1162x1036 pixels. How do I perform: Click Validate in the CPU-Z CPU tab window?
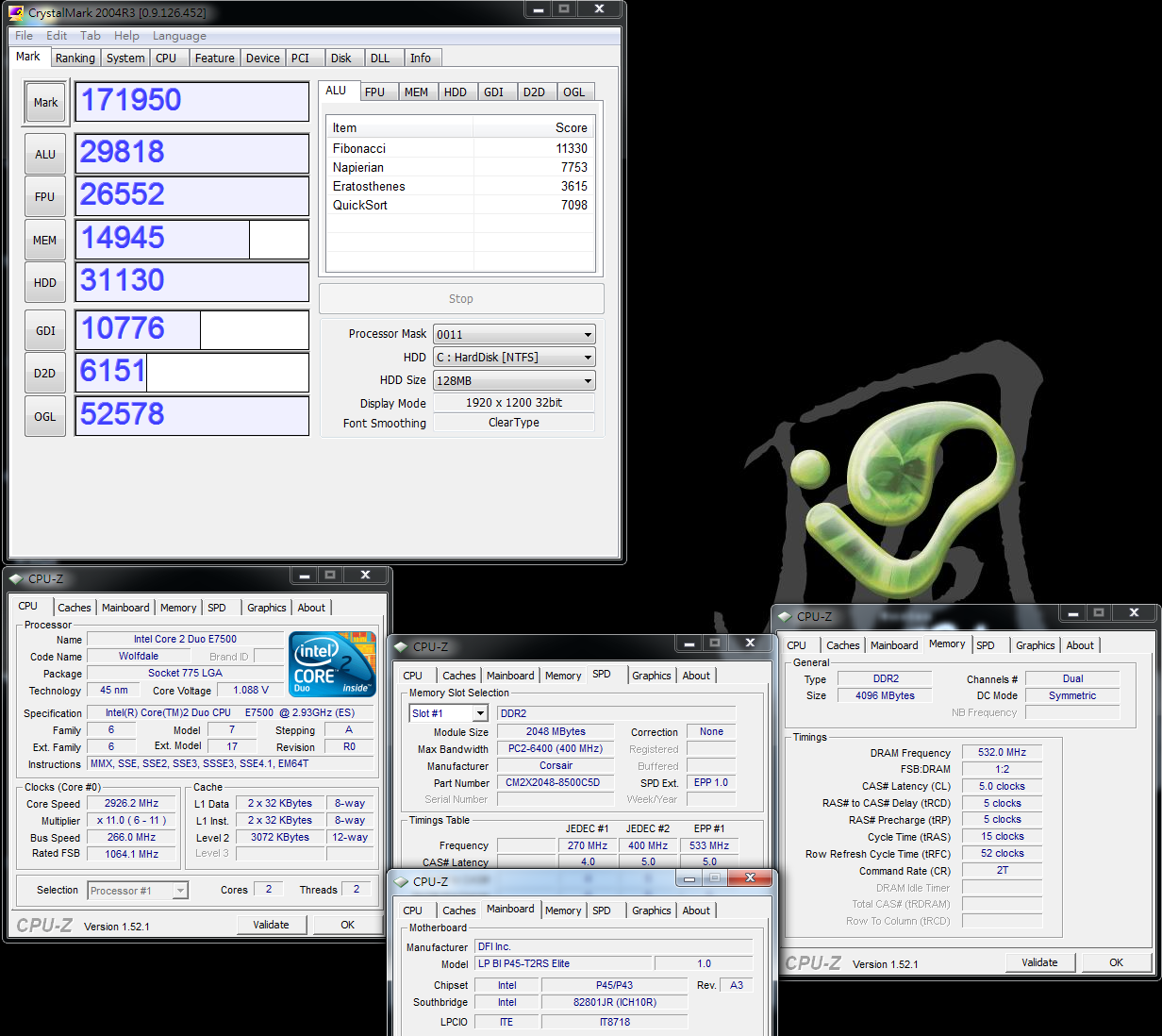click(271, 925)
